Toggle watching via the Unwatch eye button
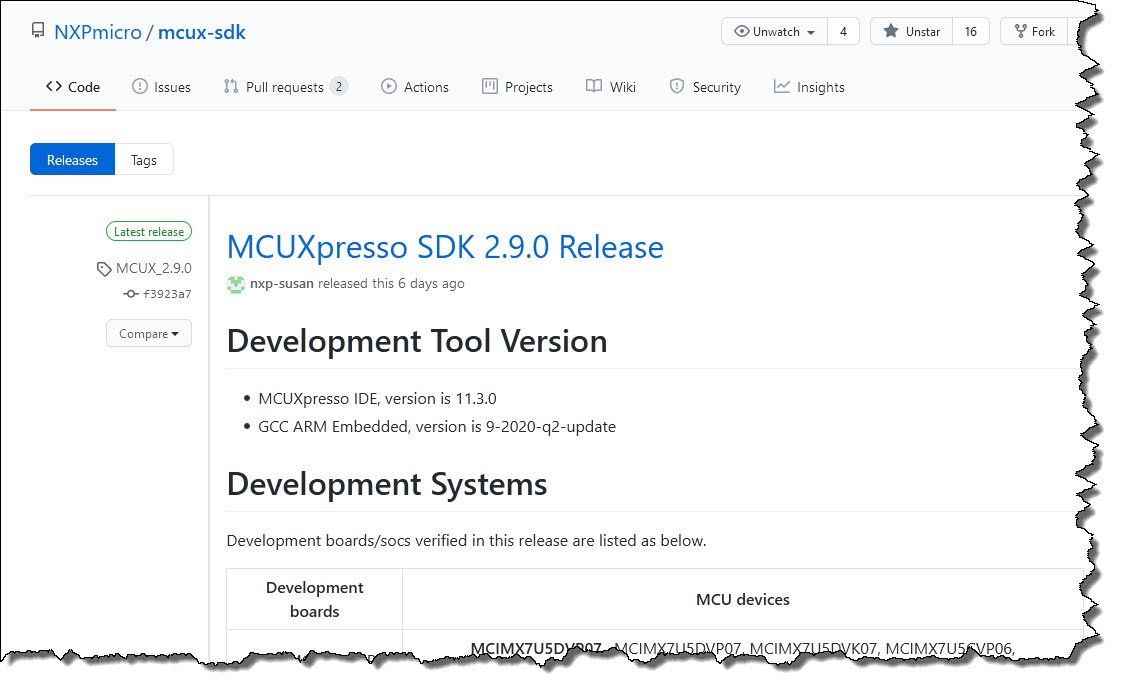 tap(768, 31)
